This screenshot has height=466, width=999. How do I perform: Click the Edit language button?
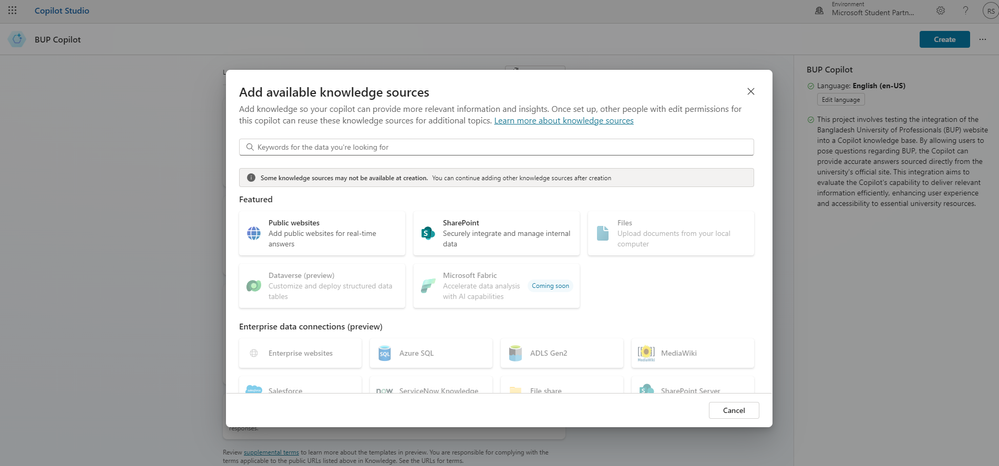pos(840,100)
